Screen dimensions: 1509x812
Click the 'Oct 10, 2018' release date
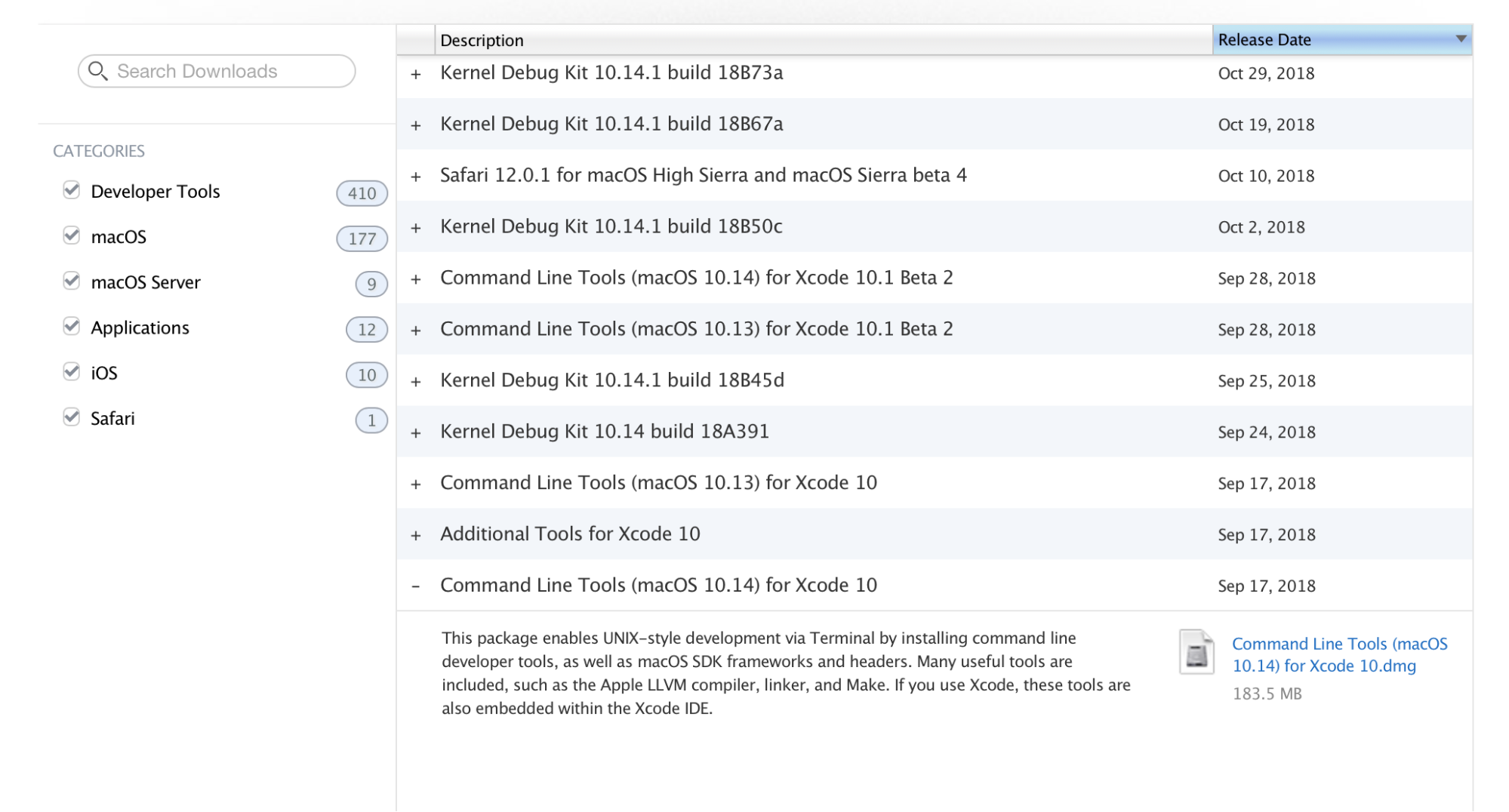coord(1266,176)
